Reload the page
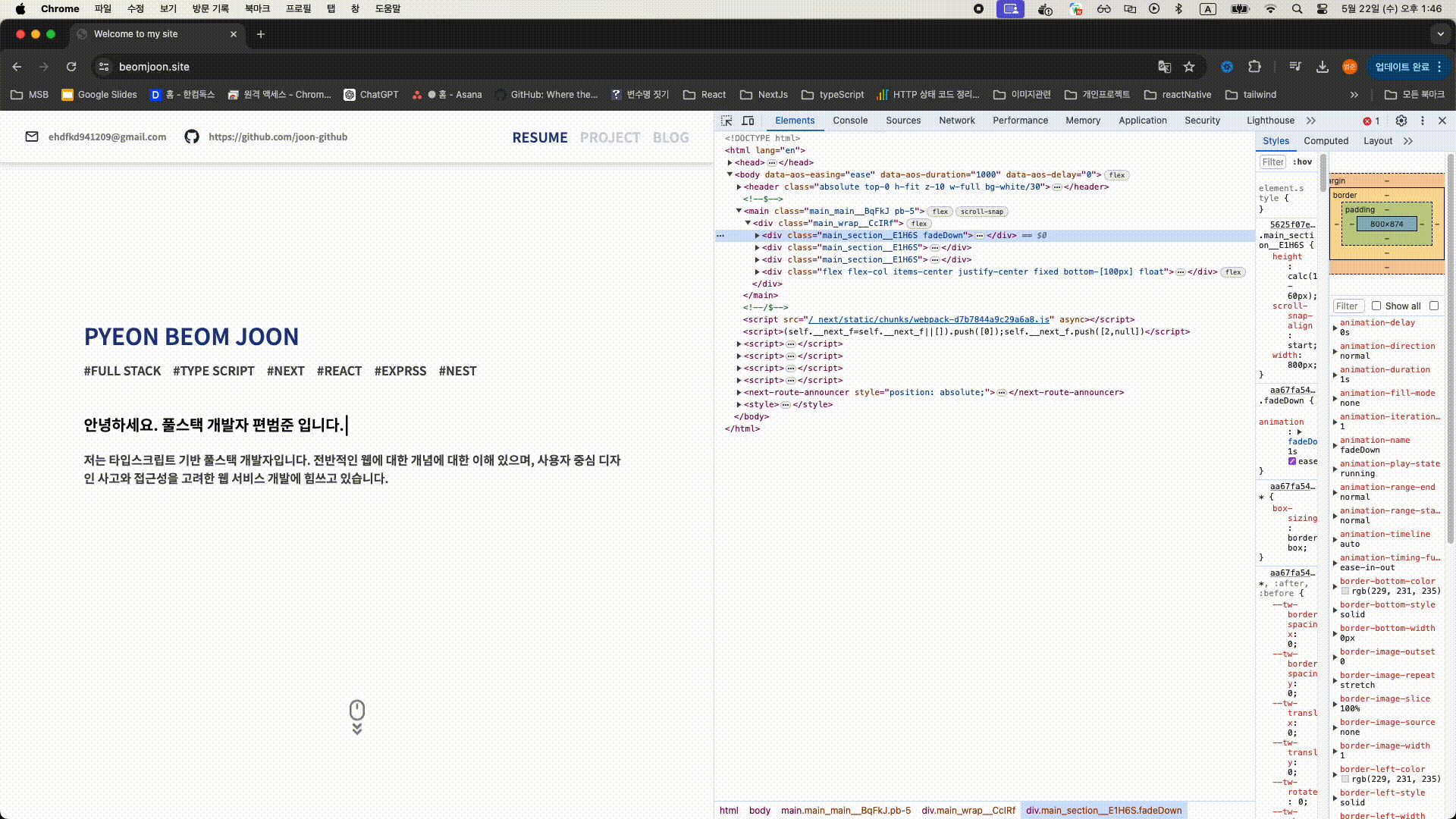Screen dimensions: 1456x819 point(71,67)
